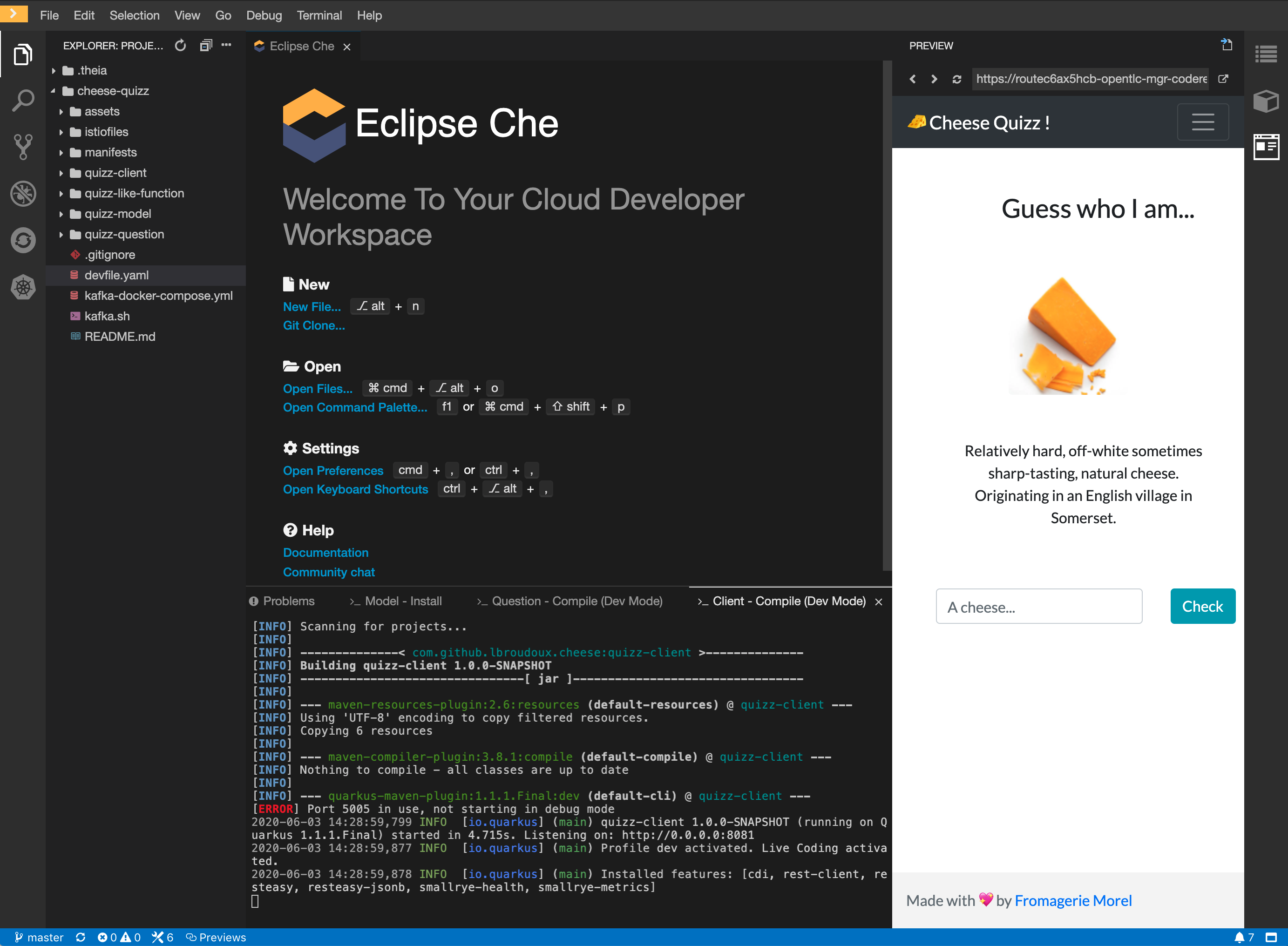1288x946 pixels.
Task: Open the Kubernetes view helm icon
Action: 23,287
